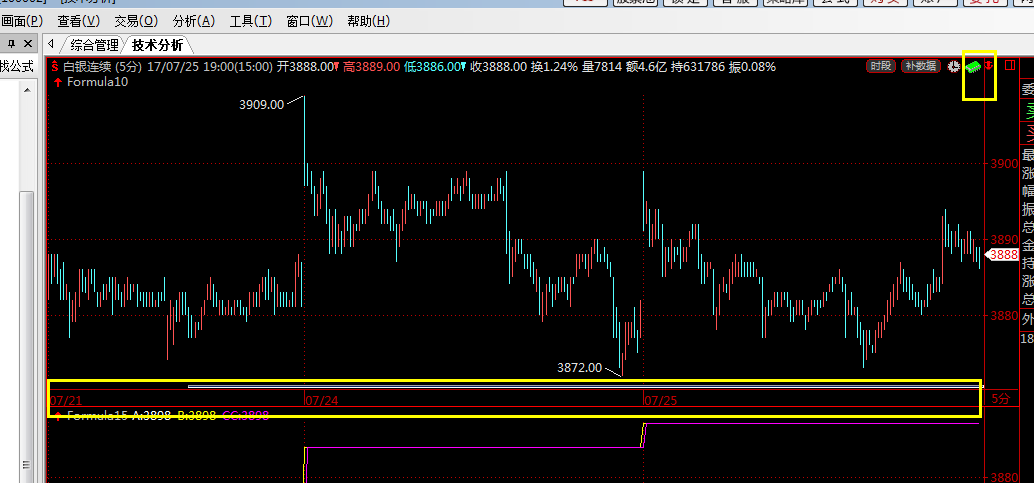Click the magenta CC:3898 indicator value
Screen dimensions: 1034x483
pos(245,415)
